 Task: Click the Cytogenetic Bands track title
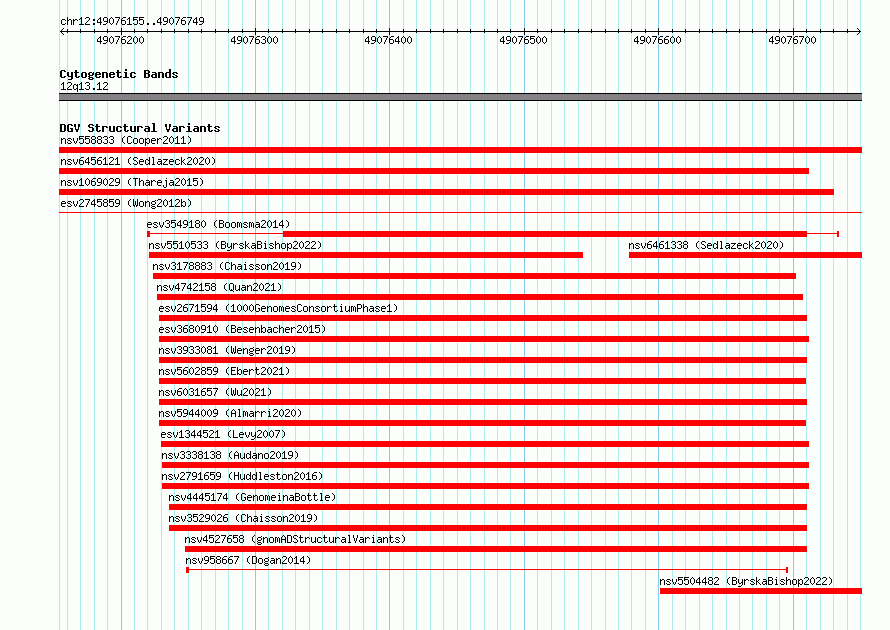(119, 74)
